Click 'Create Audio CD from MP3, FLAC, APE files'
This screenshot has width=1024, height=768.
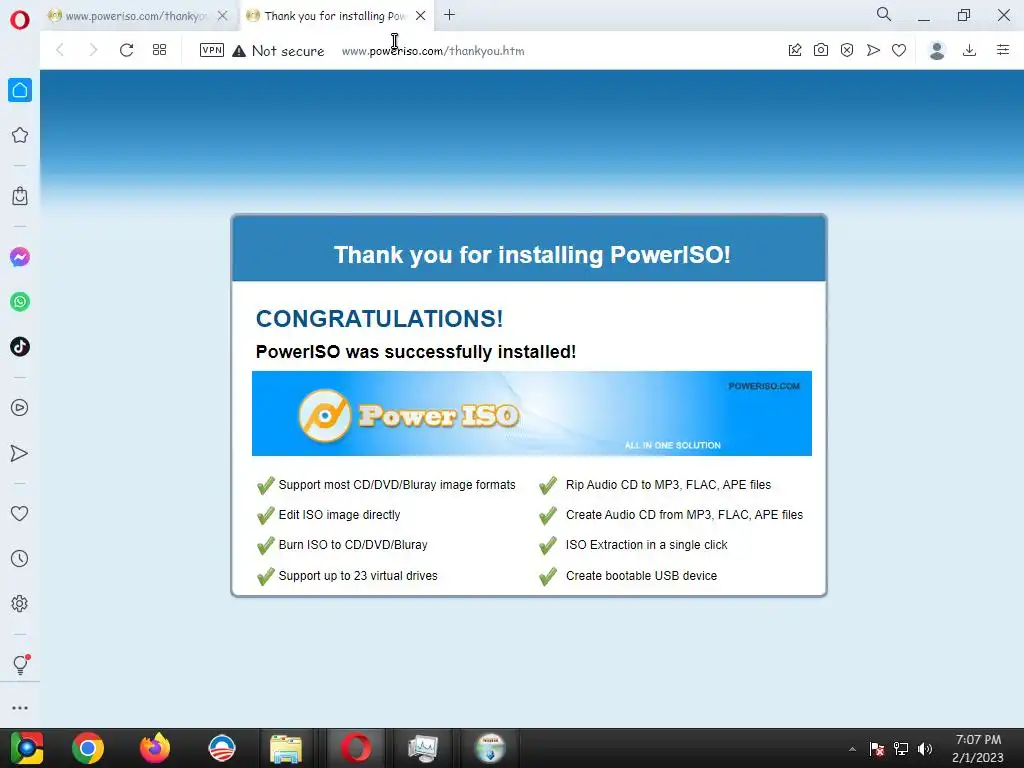click(684, 515)
